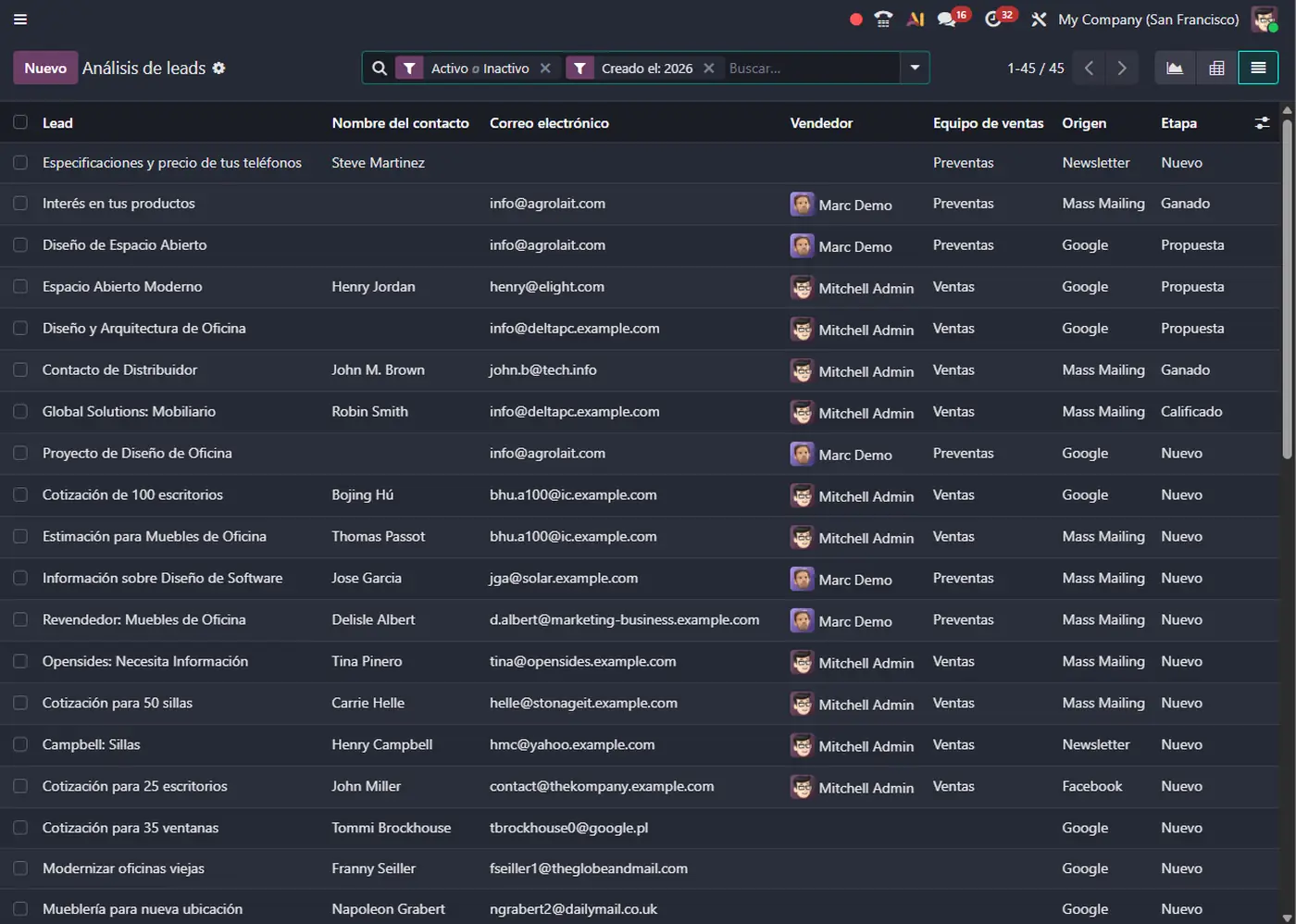Open the debug tools wrench icon

1039,19
